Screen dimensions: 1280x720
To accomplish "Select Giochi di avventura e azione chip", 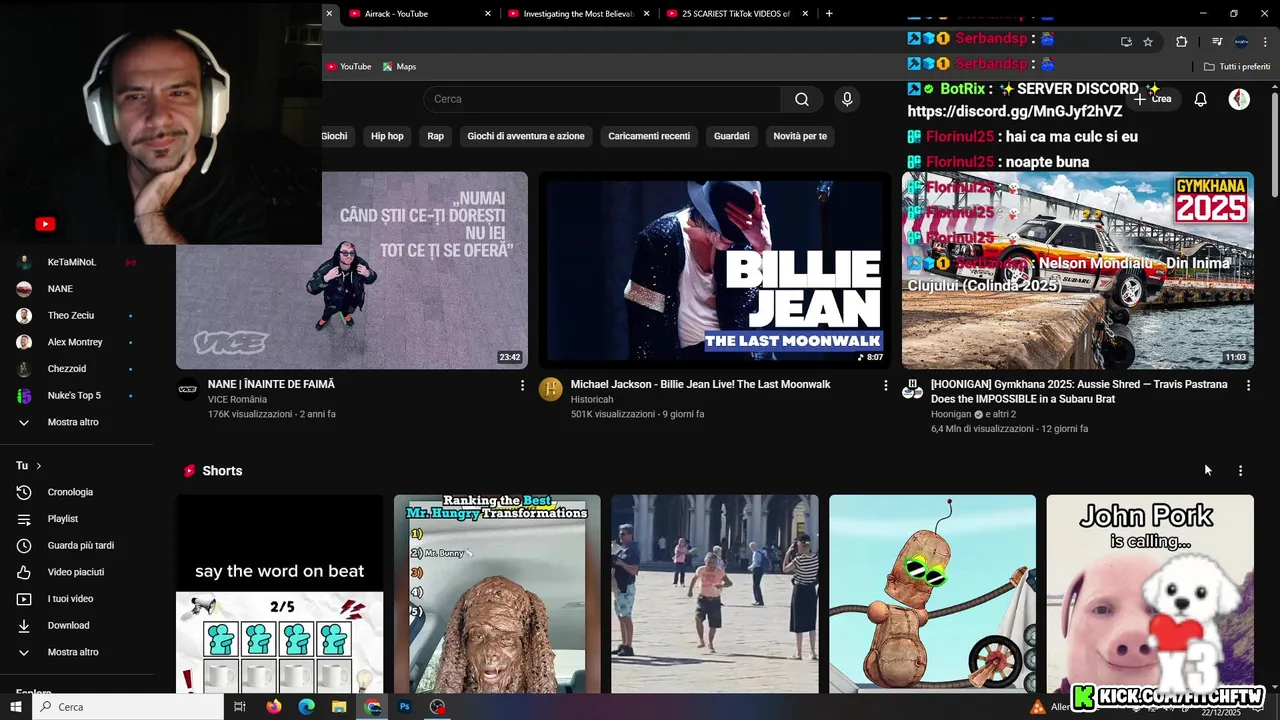I will [x=526, y=136].
